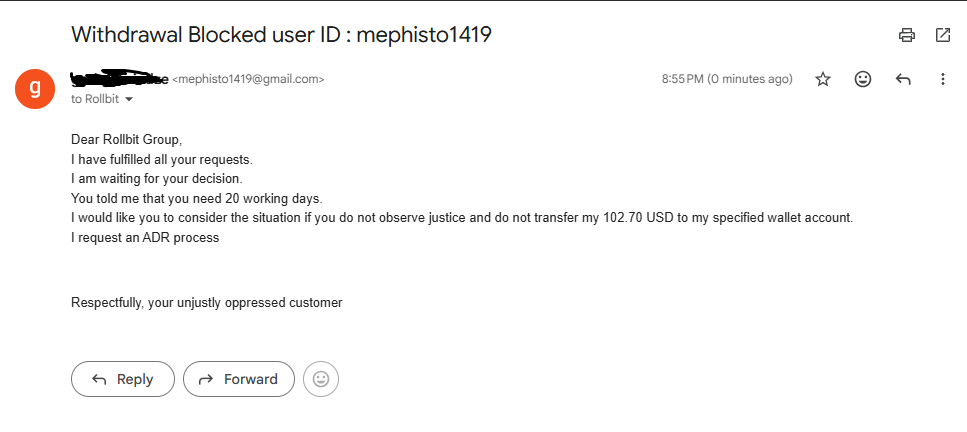Click the "to Rollbit" recipient text
Screen dimensions: 967x432
[x=95, y=100]
